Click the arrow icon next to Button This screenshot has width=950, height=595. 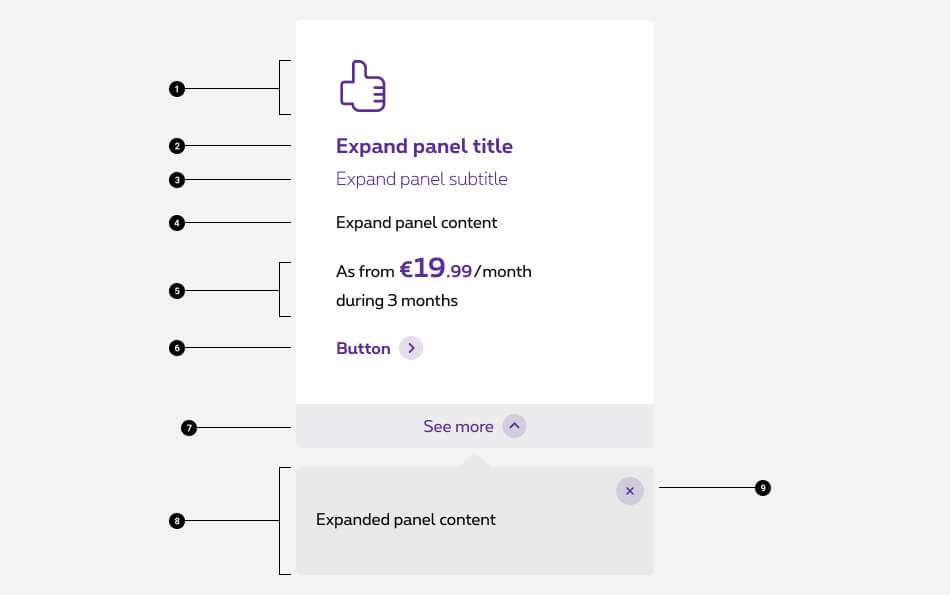click(411, 348)
